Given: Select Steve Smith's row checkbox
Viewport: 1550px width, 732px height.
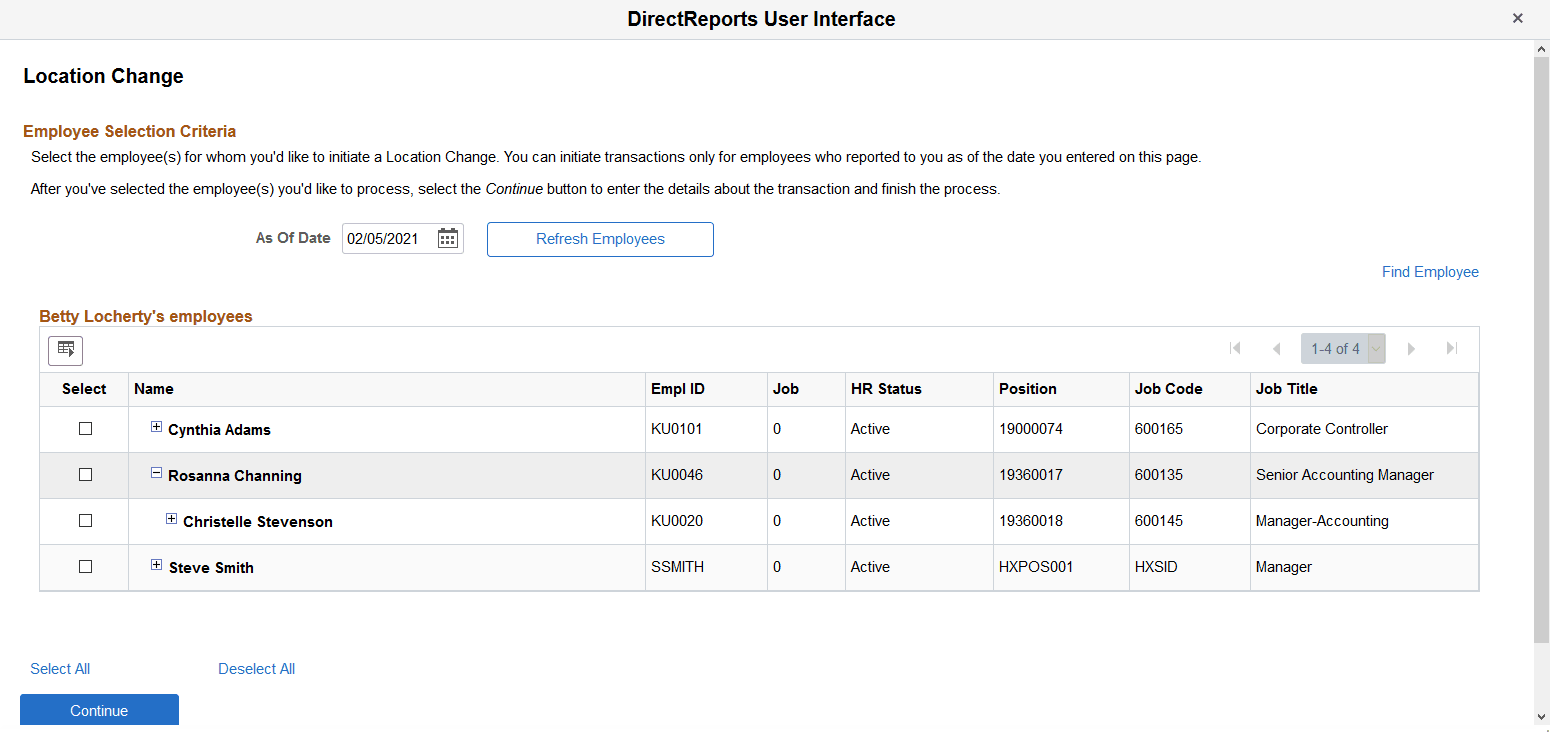Looking at the screenshot, I should pos(85,567).
